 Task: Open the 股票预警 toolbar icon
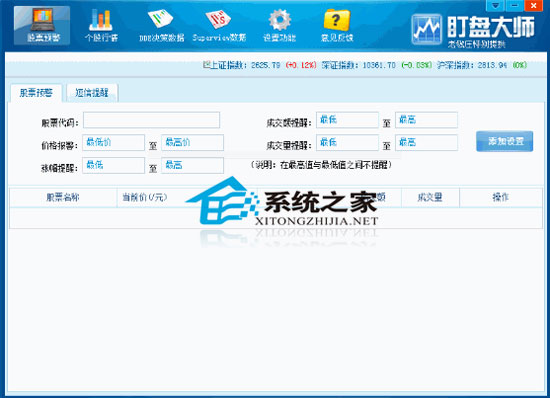tap(42, 25)
